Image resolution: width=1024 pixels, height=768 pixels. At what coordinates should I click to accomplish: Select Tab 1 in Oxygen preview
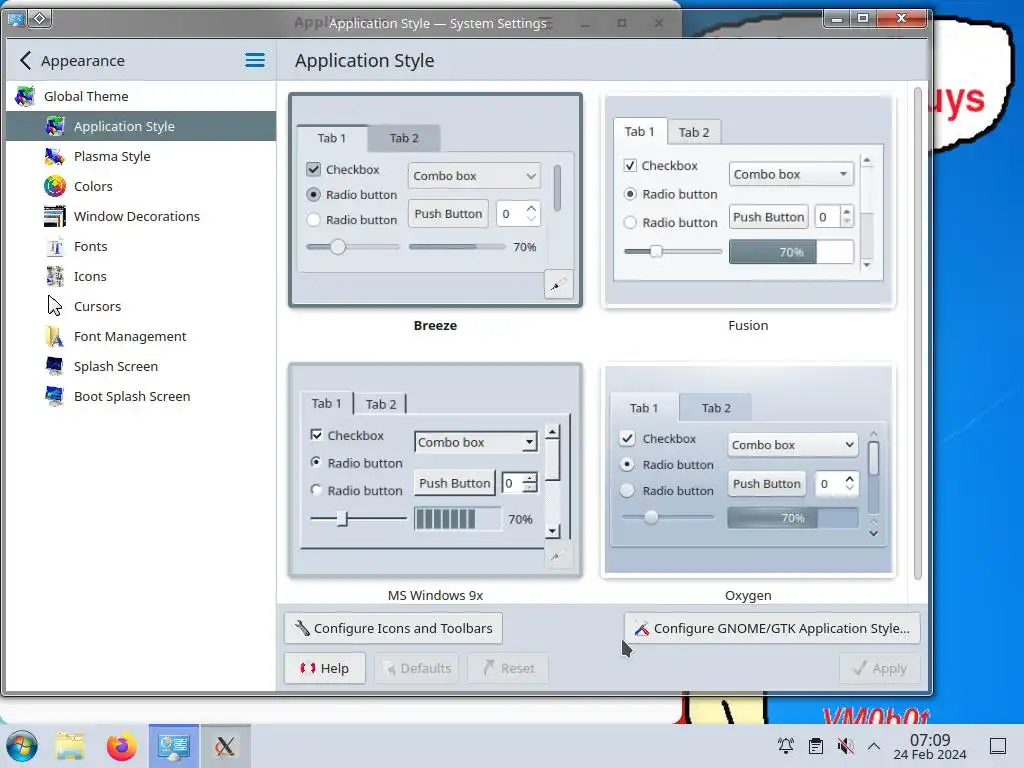[644, 408]
